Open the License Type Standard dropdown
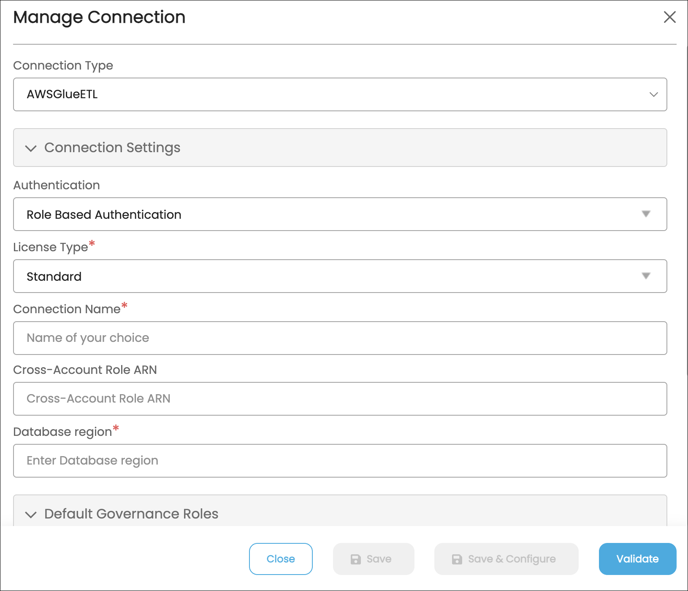Screen dimensions: 688x591 coord(340,276)
